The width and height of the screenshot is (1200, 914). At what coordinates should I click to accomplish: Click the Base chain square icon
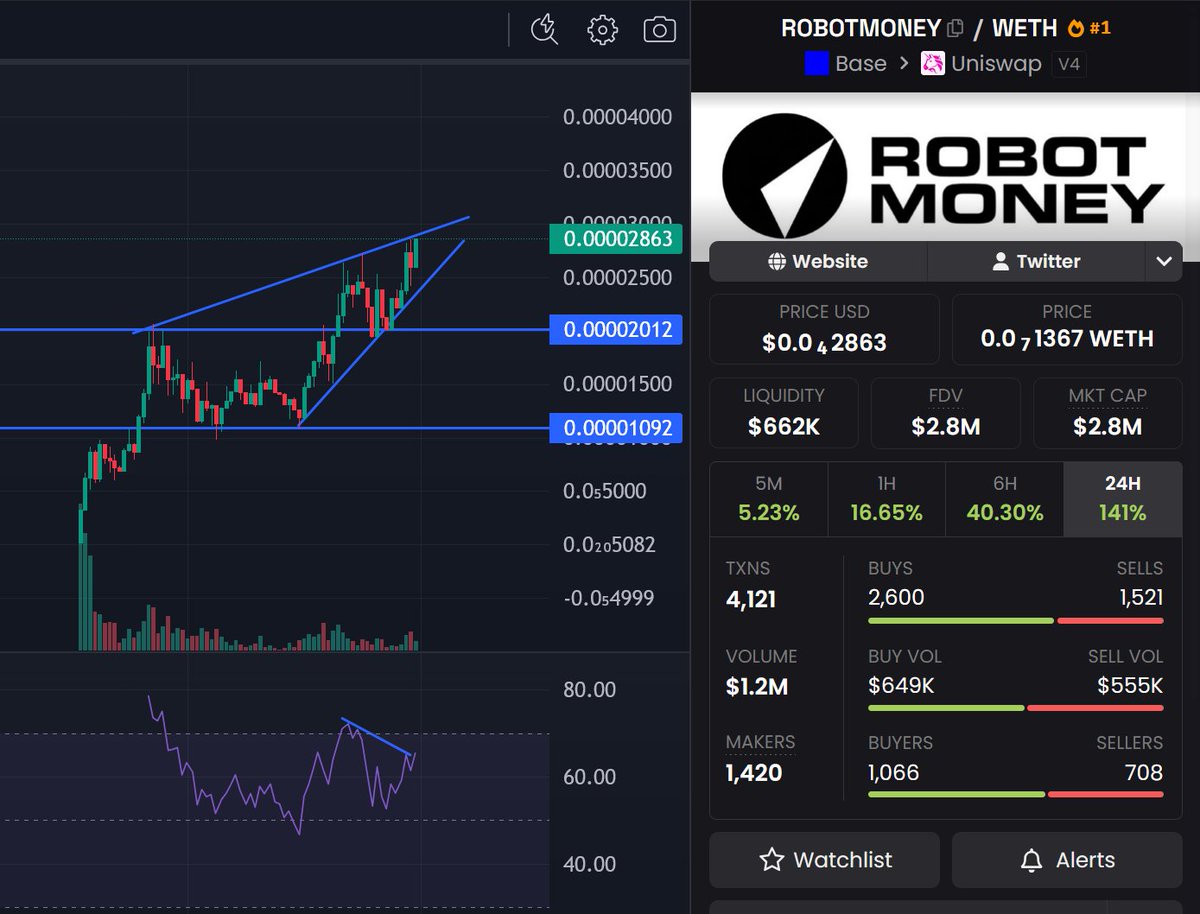click(816, 64)
